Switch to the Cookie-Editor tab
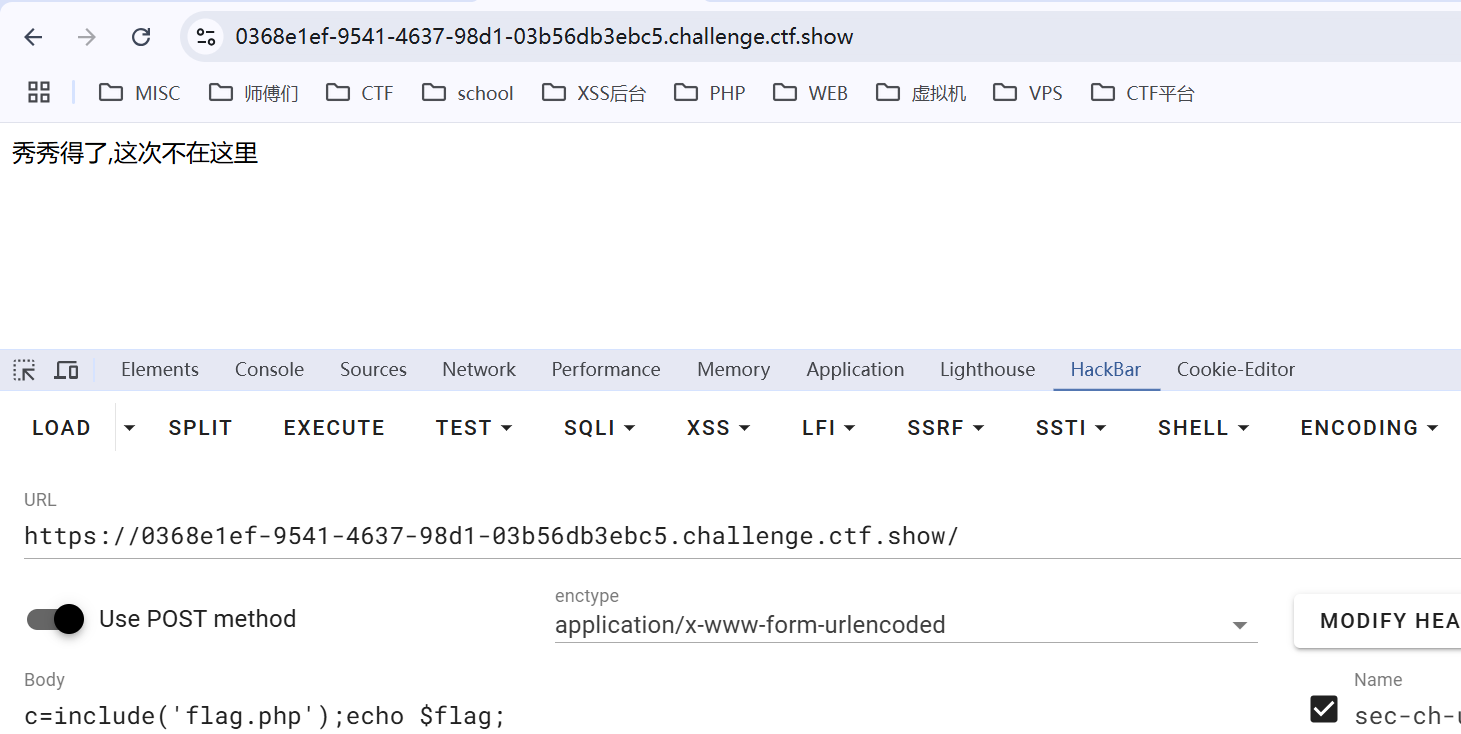The image size is (1461, 734). coord(1235,370)
